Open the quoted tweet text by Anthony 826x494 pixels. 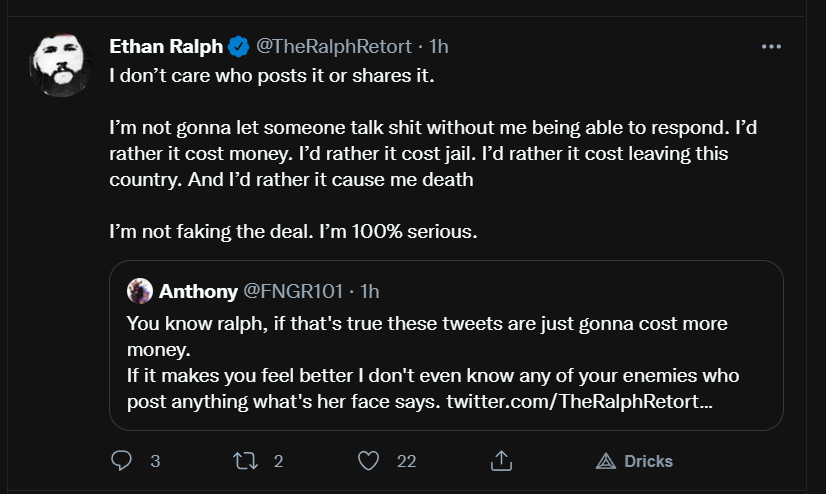[x=433, y=362]
